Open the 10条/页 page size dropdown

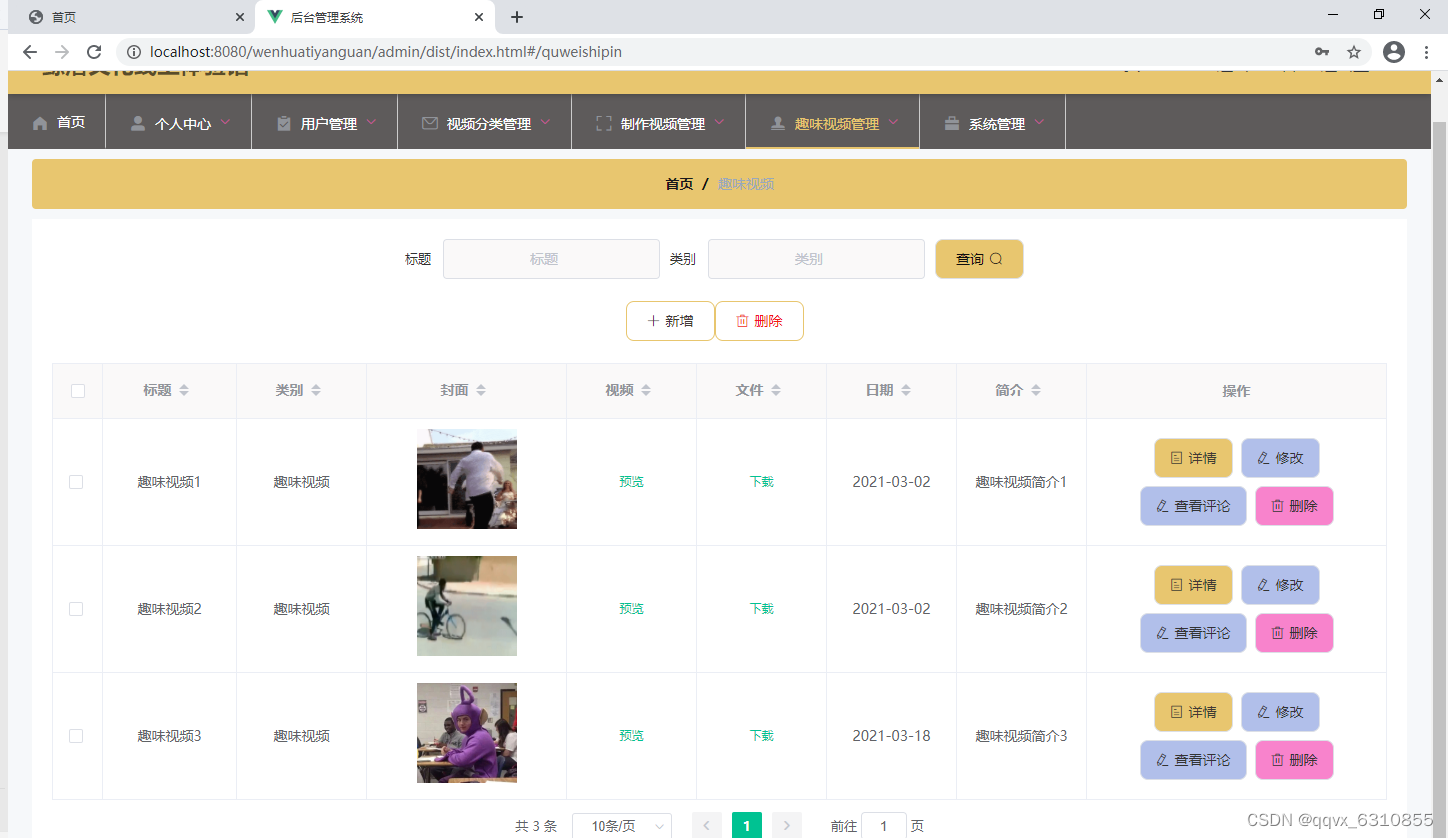click(x=622, y=826)
